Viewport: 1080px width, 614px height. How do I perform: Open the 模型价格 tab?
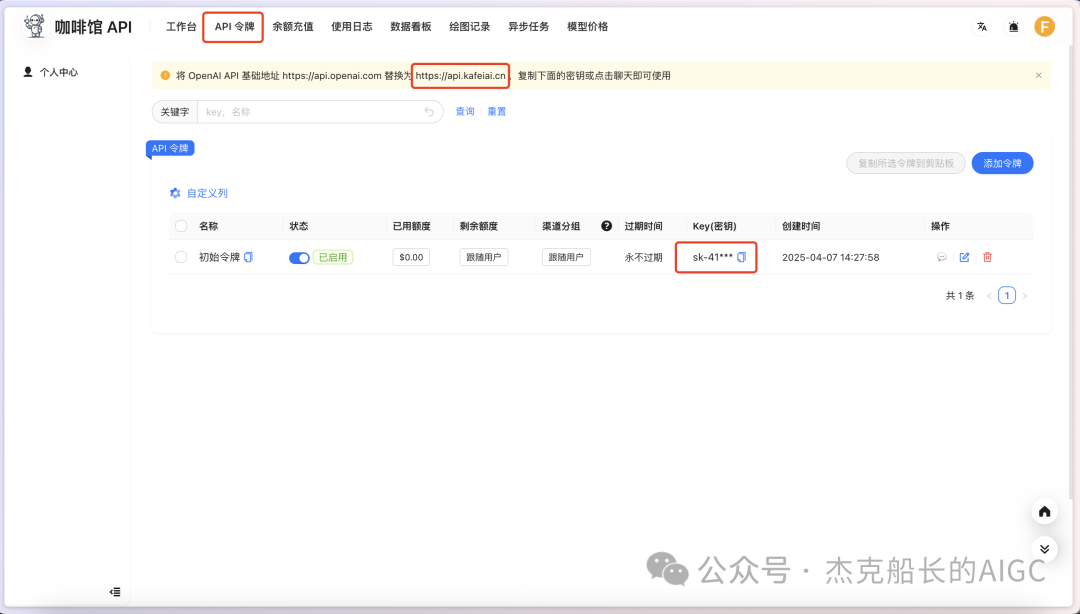coord(588,27)
